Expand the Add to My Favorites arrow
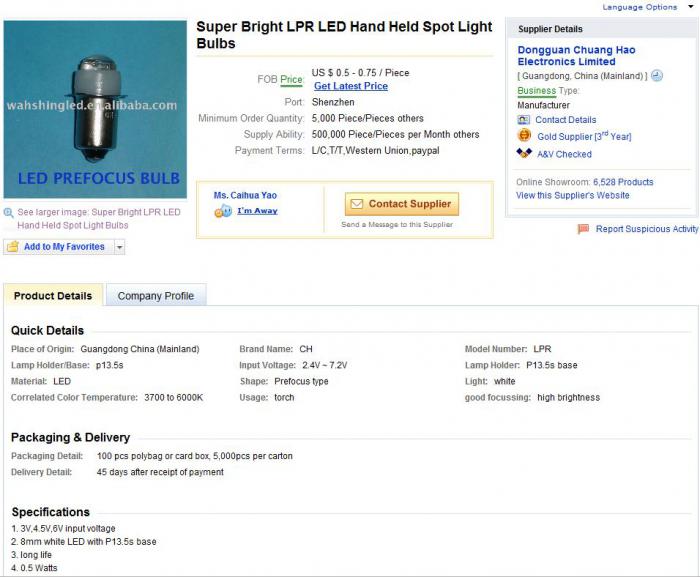The width and height of the screenshot is (700, 577). point(119,247)
